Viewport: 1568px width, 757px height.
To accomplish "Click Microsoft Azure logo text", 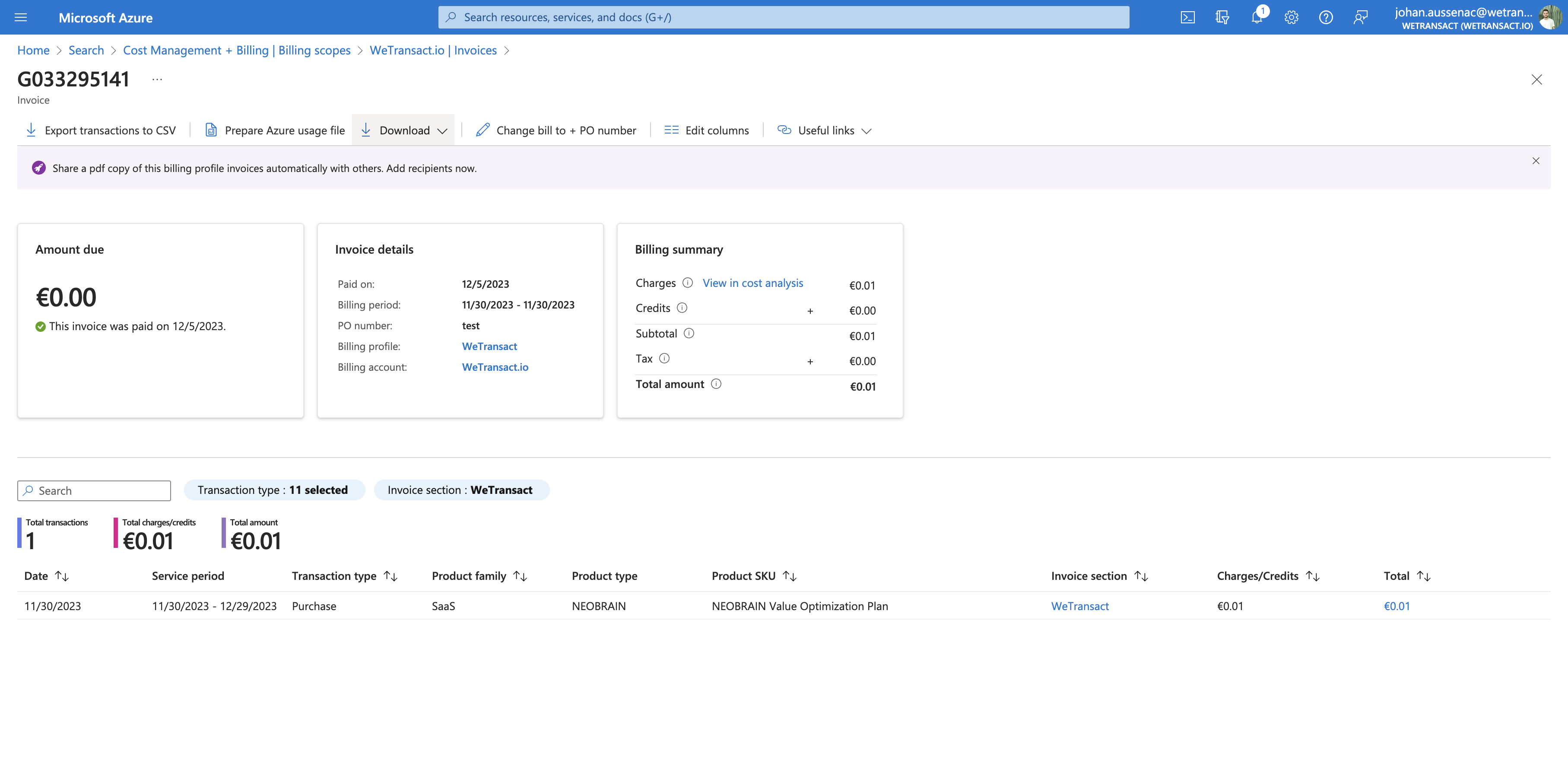I will click(x=105, y=18).
